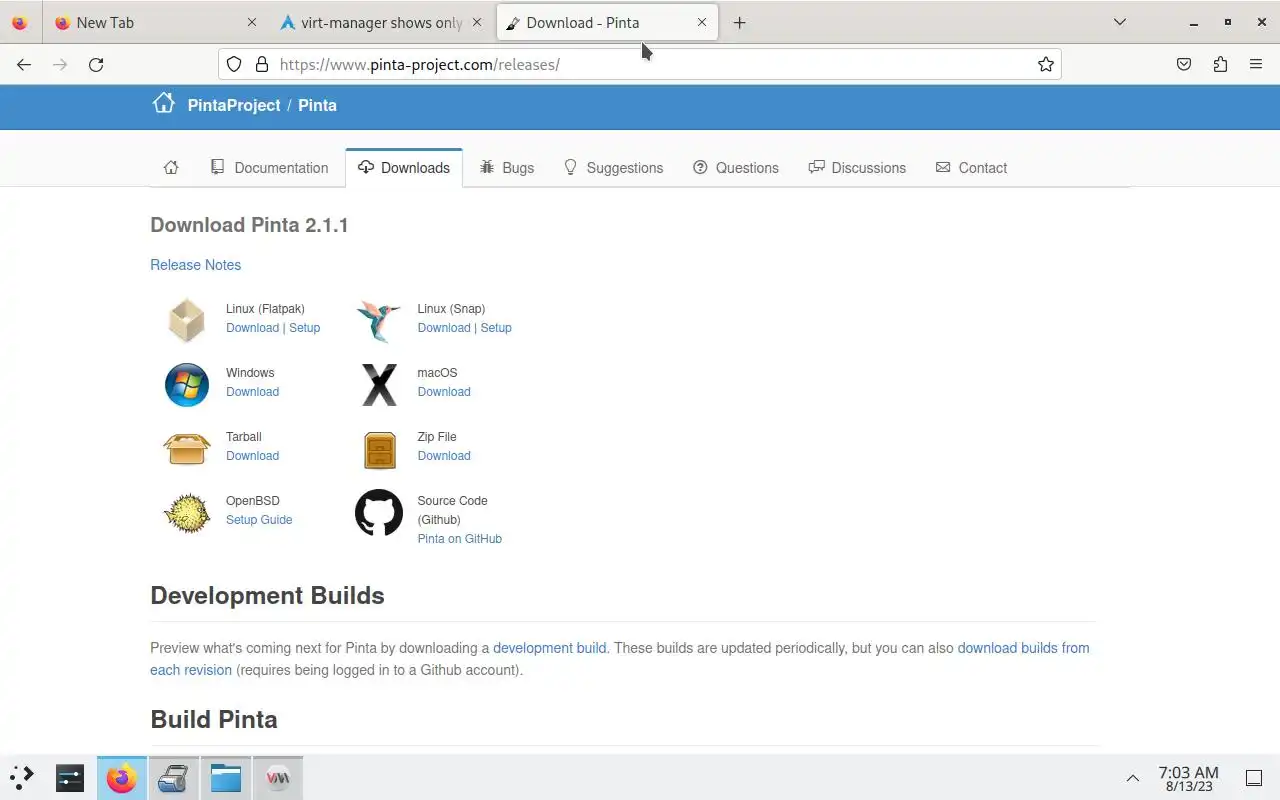Download the Tarball
Viewport: 1280px width, 800px height.
tap(252, 456)
